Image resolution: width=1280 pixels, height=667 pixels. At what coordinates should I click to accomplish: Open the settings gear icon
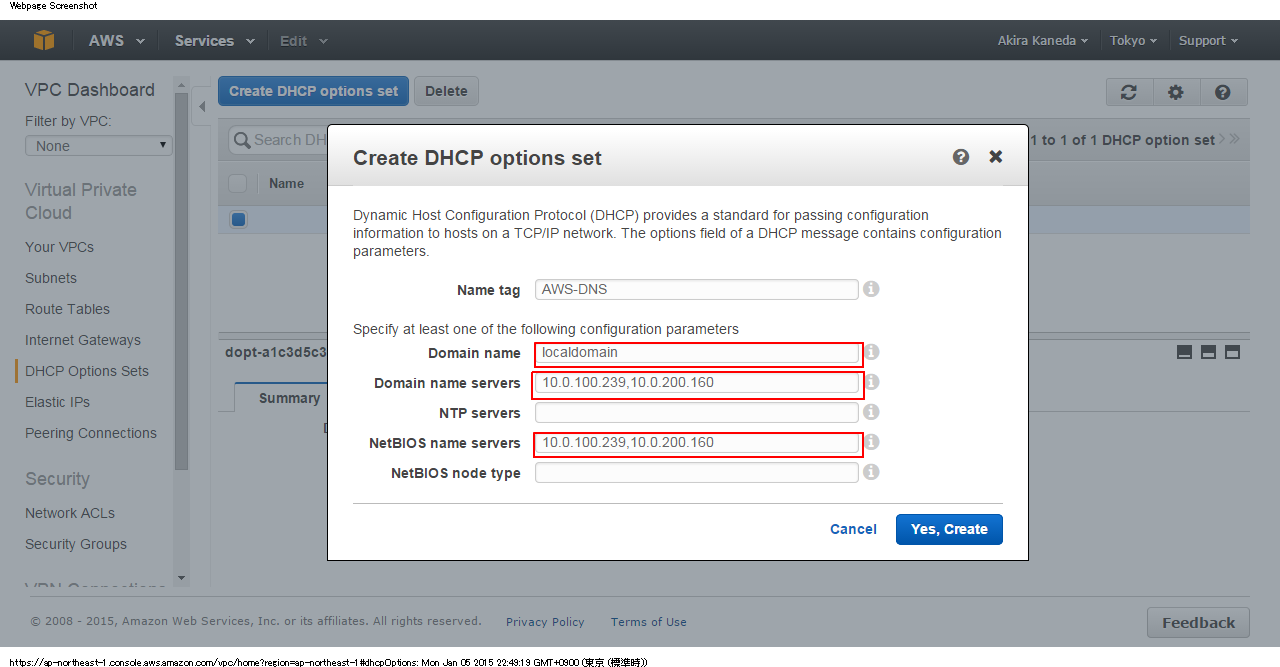1176,92
